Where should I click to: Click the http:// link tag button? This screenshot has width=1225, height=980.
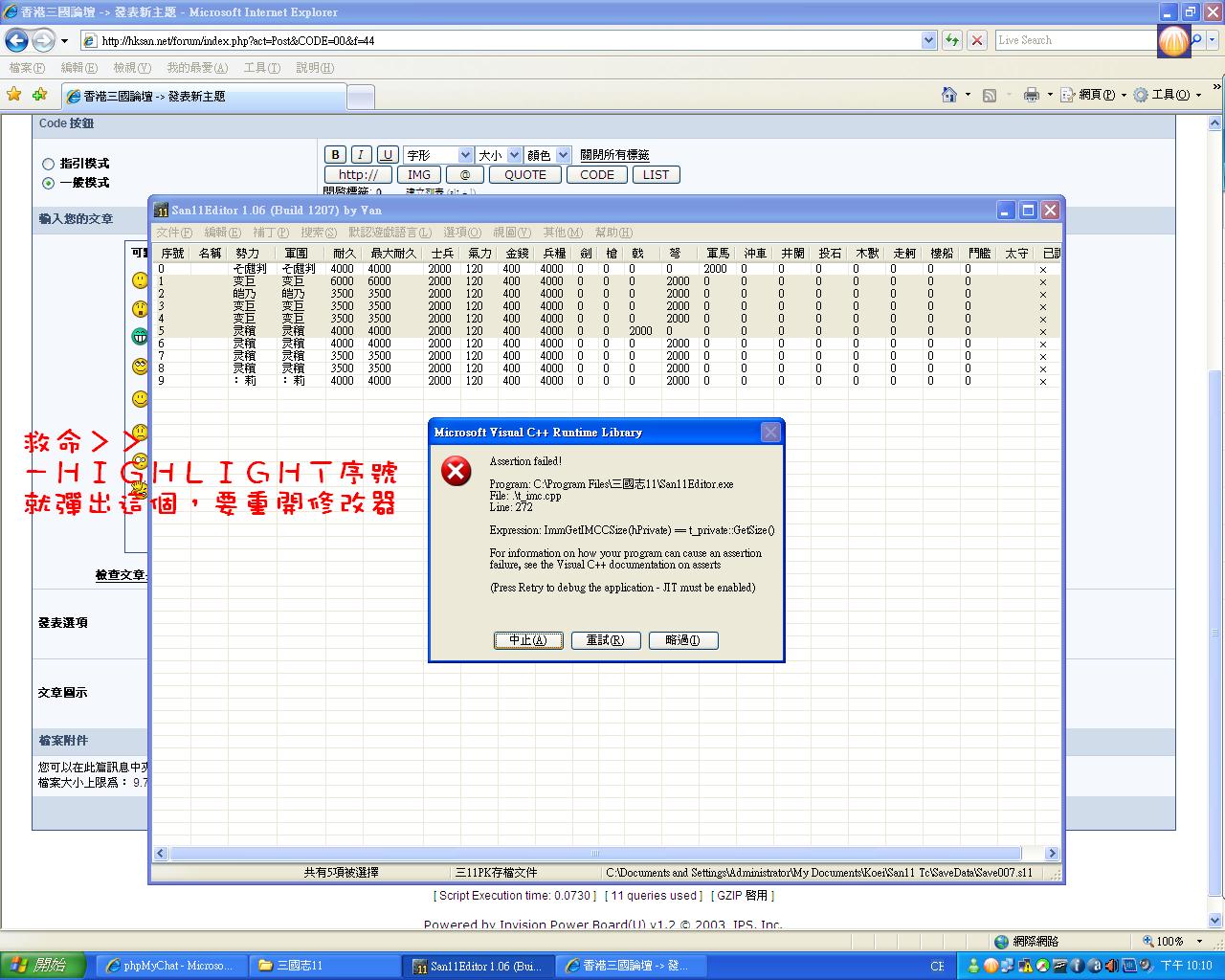click(358, 175)
